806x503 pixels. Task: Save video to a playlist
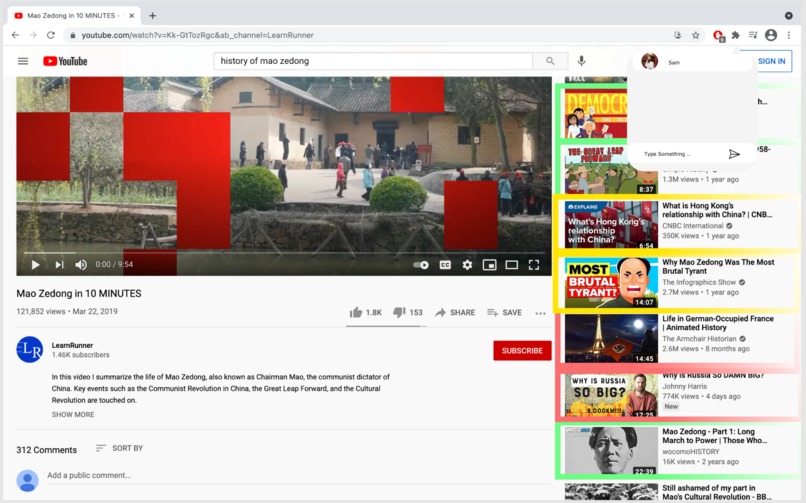[x=504, y=312]
